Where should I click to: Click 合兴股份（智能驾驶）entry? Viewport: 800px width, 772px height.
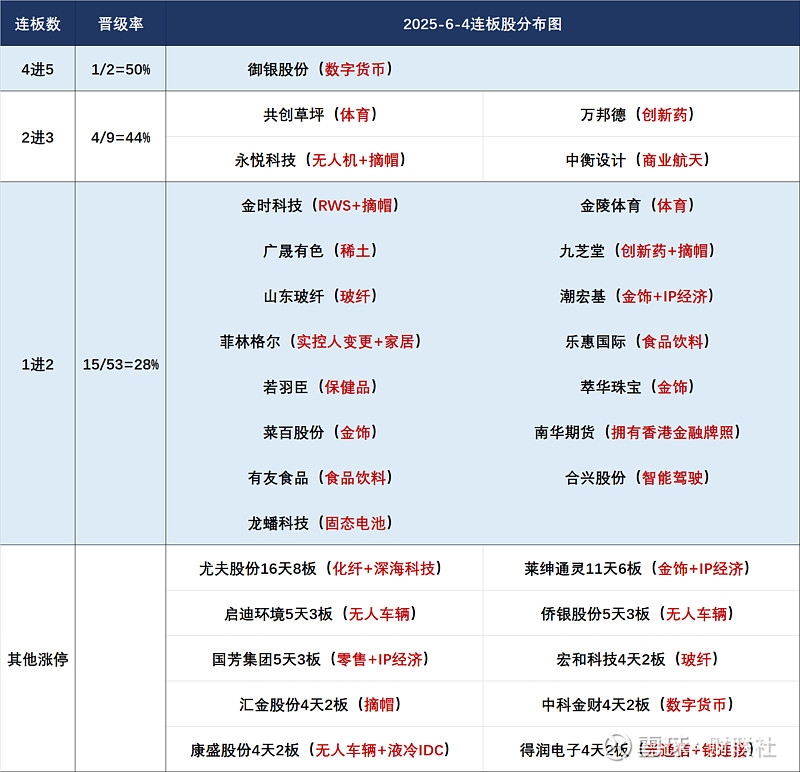637,478
